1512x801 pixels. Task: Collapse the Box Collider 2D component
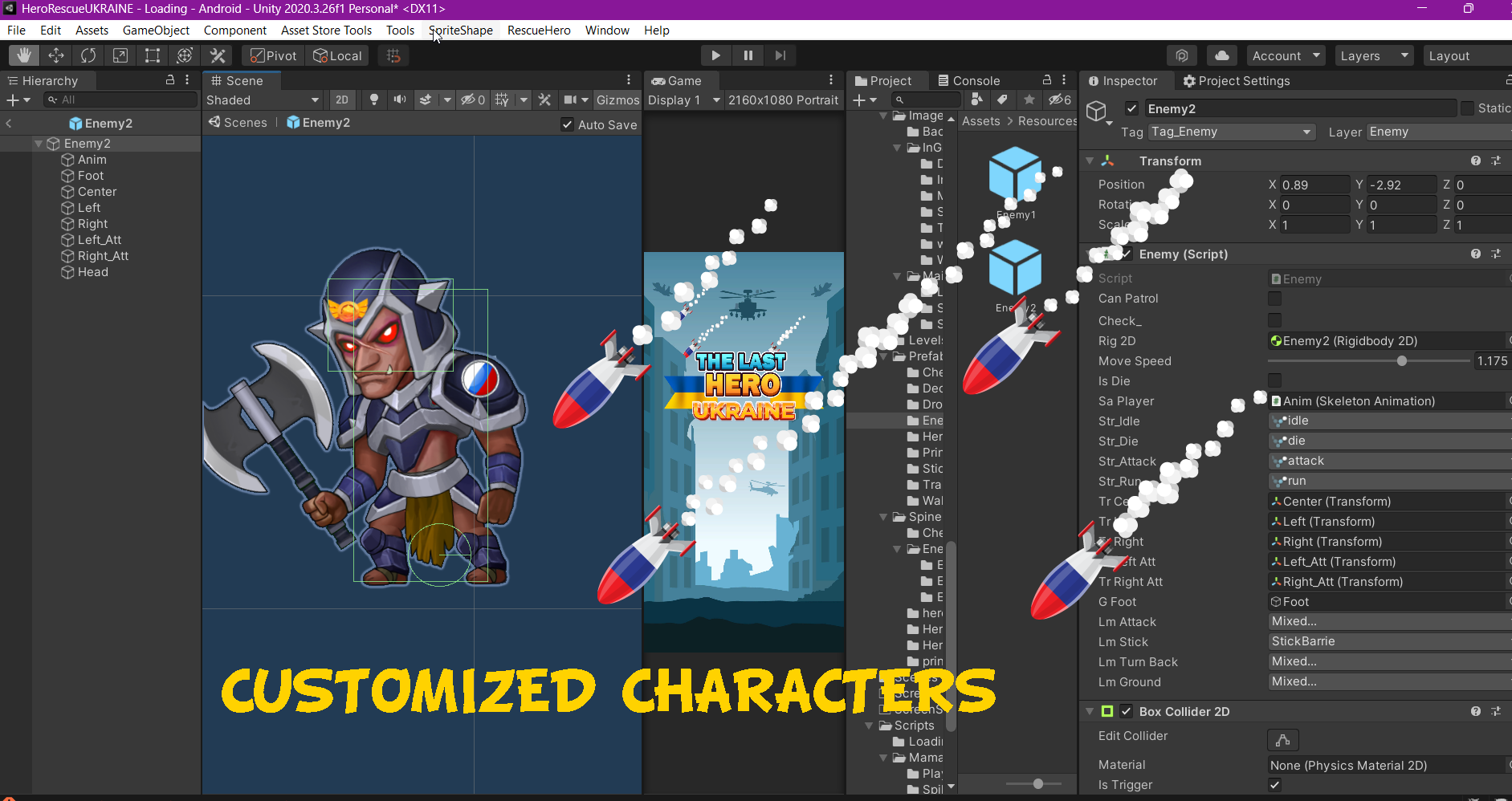tap(1090, 711)
